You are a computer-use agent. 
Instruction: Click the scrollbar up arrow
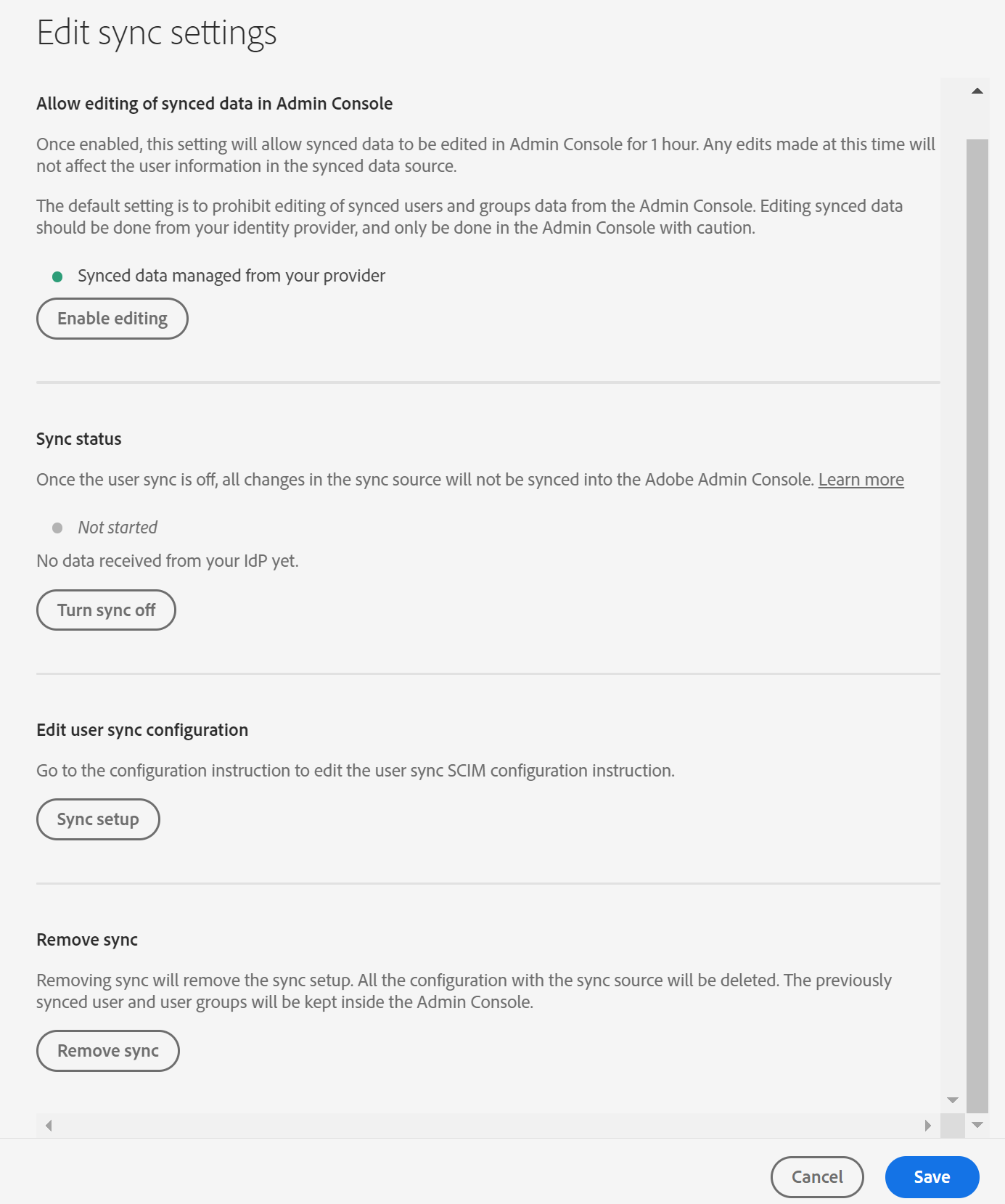point(977,89)
